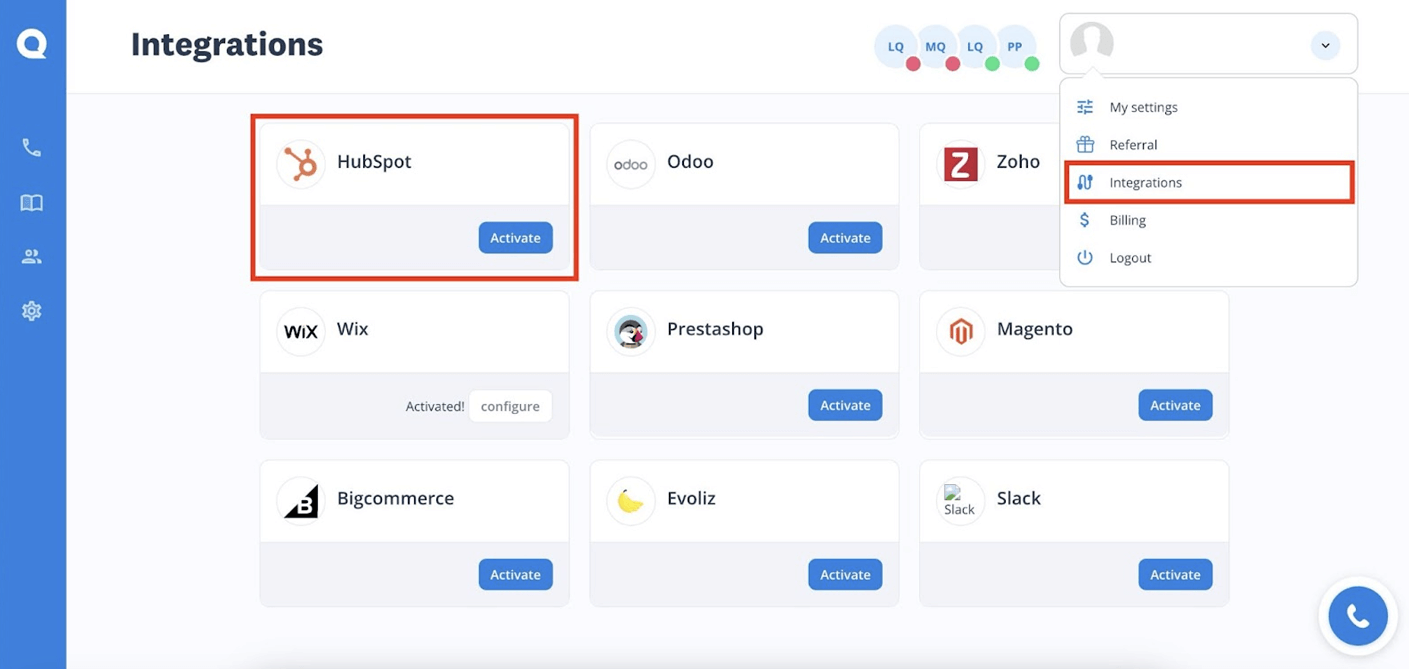1409x669 pixels.
Task: Open the settings gear in sidebar
Action: (x=32, y=311)
